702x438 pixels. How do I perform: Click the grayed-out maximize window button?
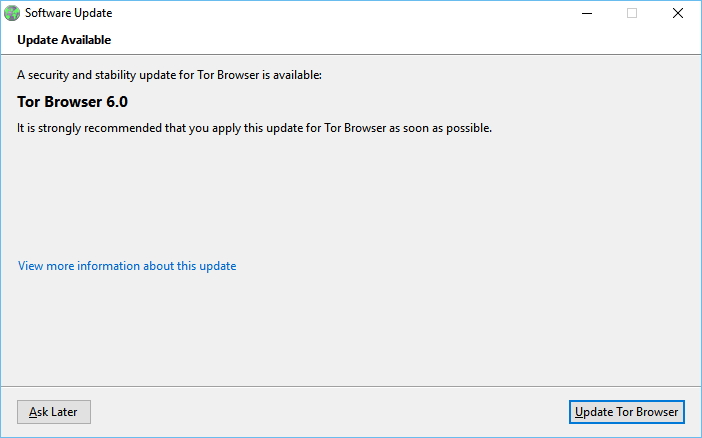click(x=632, y=14)
